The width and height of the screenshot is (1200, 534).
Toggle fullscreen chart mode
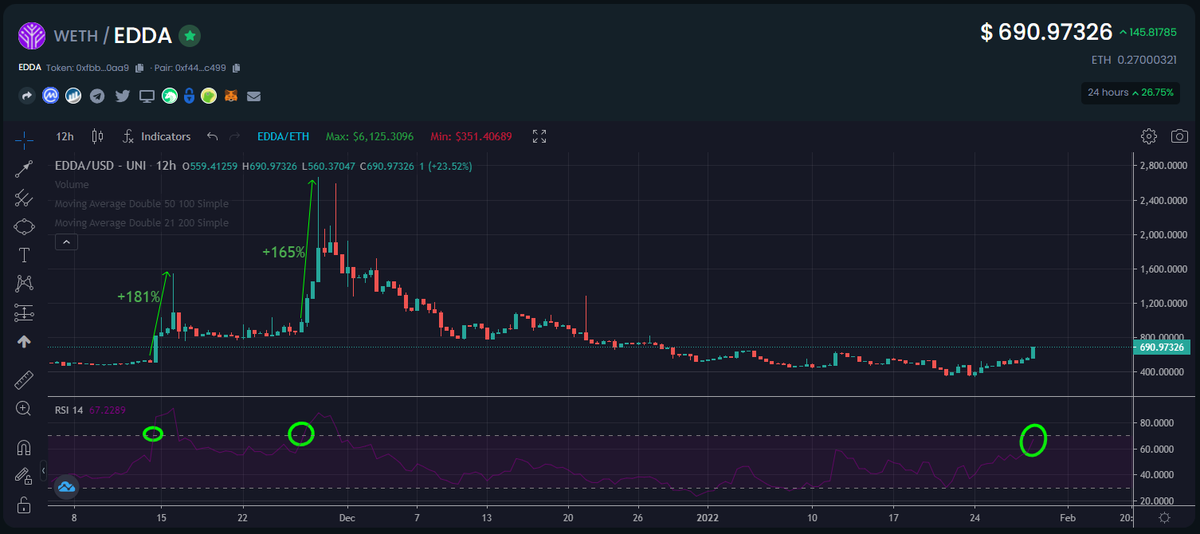coord(539,136)
